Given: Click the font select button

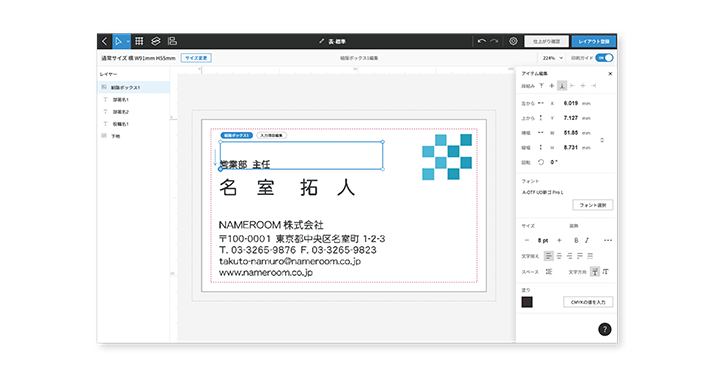Looking at the screenshot, I should (x=592, y=205).
